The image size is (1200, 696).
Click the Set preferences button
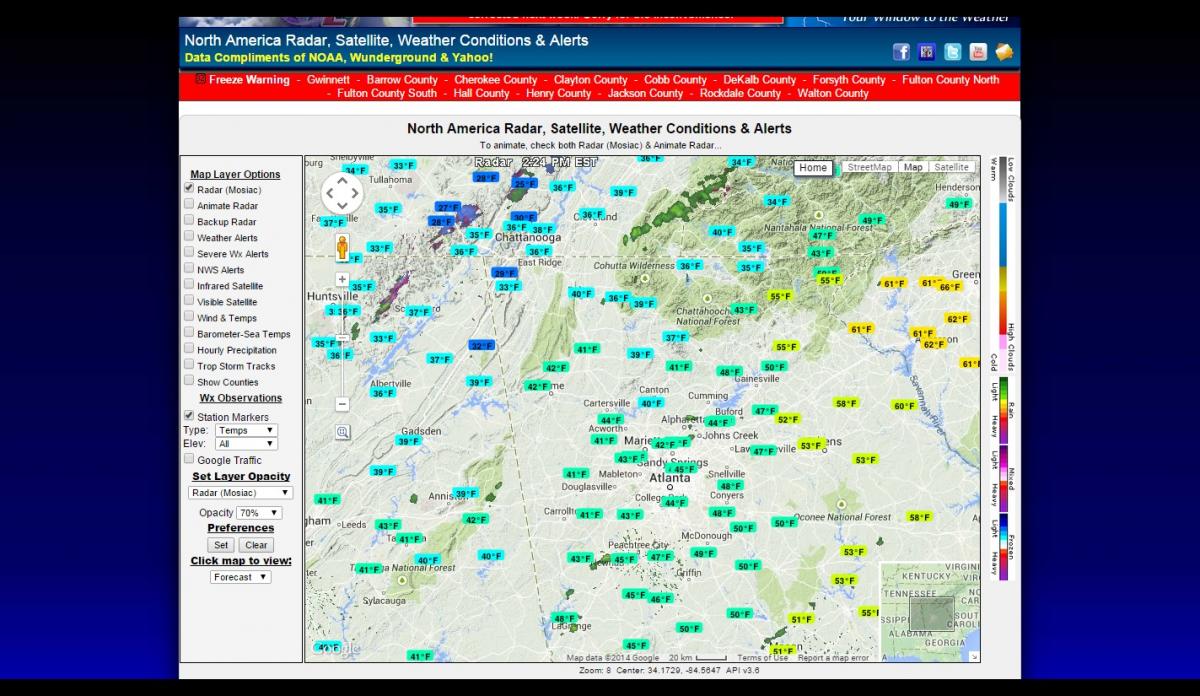point(221,545)
